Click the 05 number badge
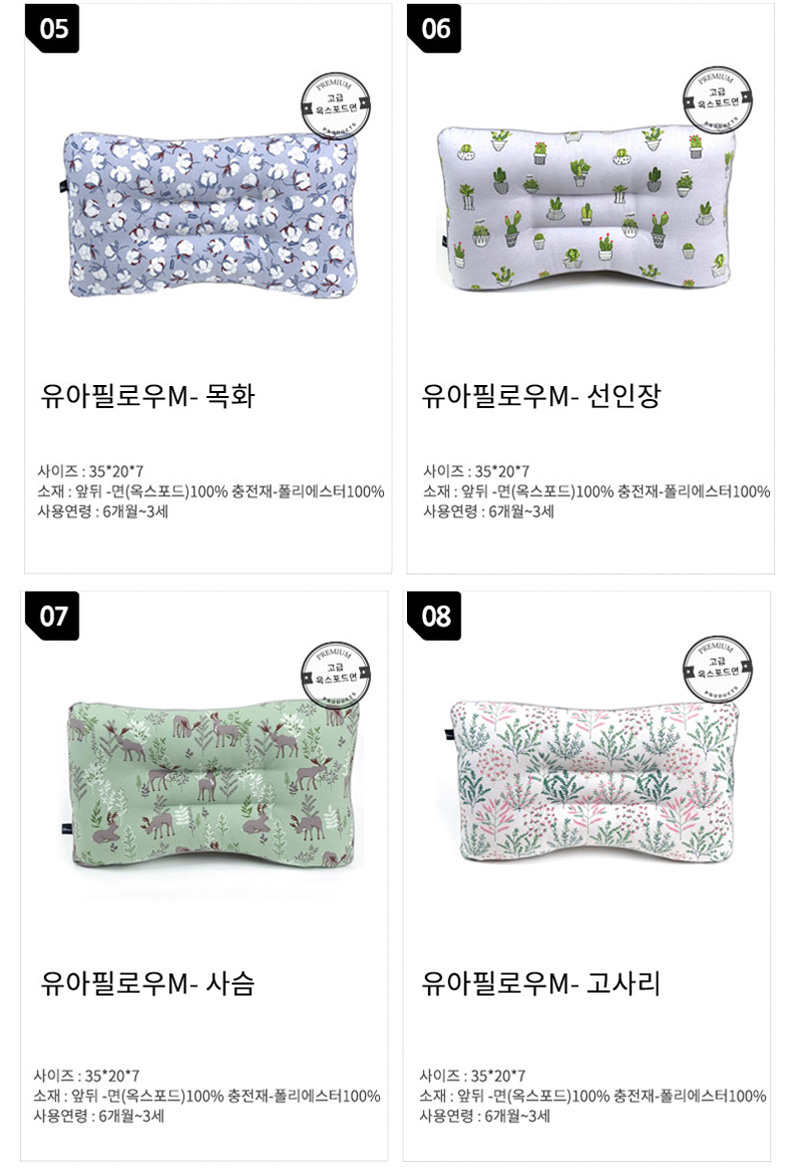 click(x=52, y=28)
